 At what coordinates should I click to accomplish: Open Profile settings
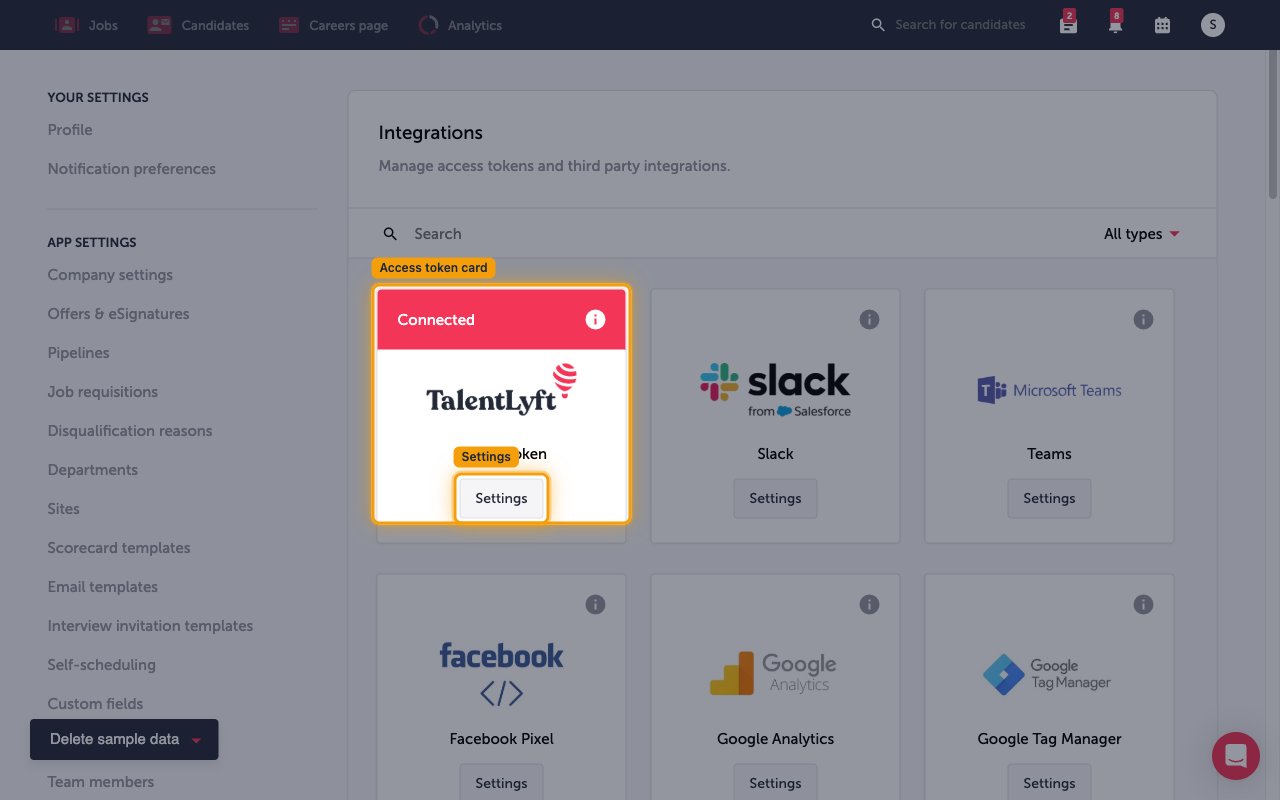click(70, 130)
